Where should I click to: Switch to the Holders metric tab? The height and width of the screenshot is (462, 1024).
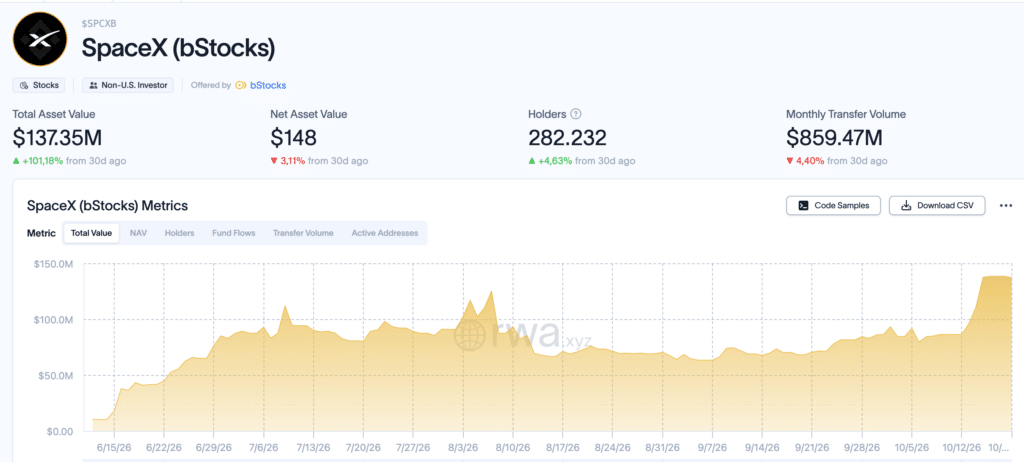[180, 233]
